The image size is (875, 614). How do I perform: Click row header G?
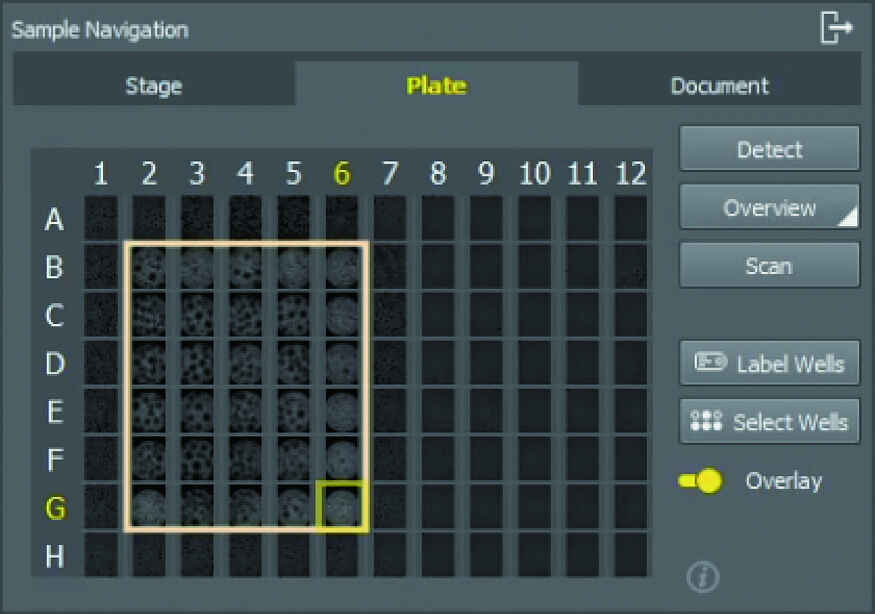click(x=55, y=508)
